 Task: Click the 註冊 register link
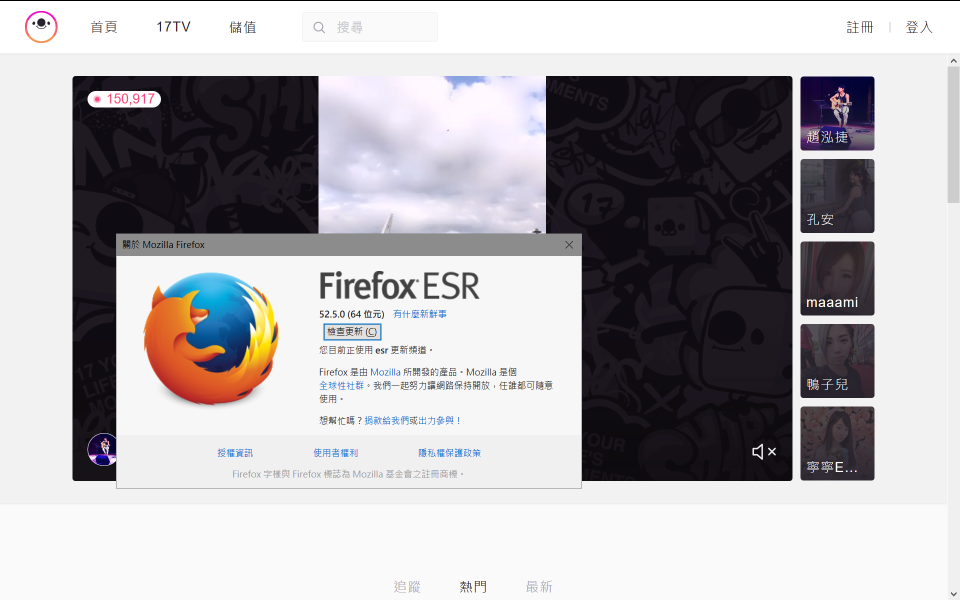(860, 27)
